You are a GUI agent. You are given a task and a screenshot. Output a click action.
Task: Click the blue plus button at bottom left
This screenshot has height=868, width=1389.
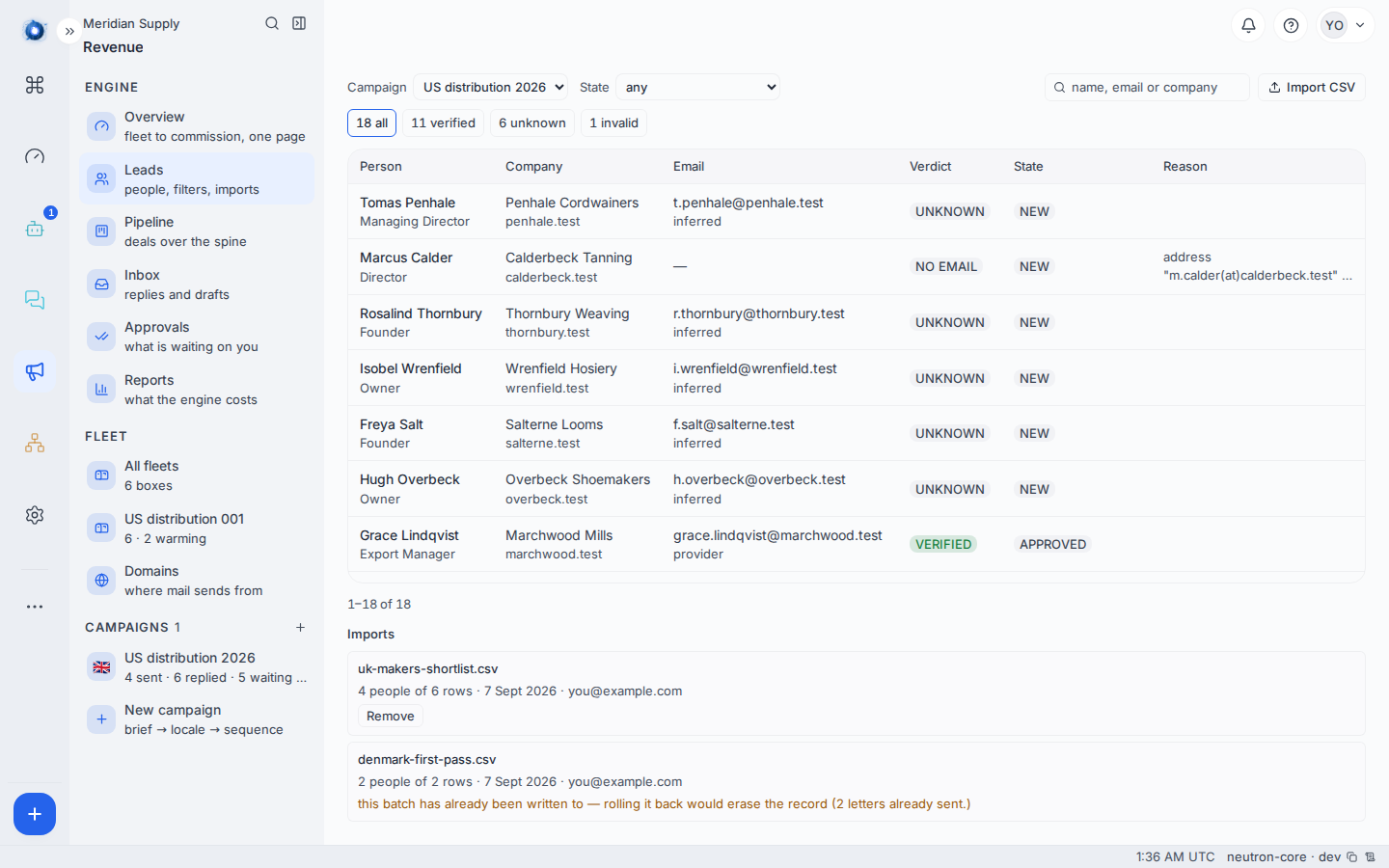coord(35,814)
